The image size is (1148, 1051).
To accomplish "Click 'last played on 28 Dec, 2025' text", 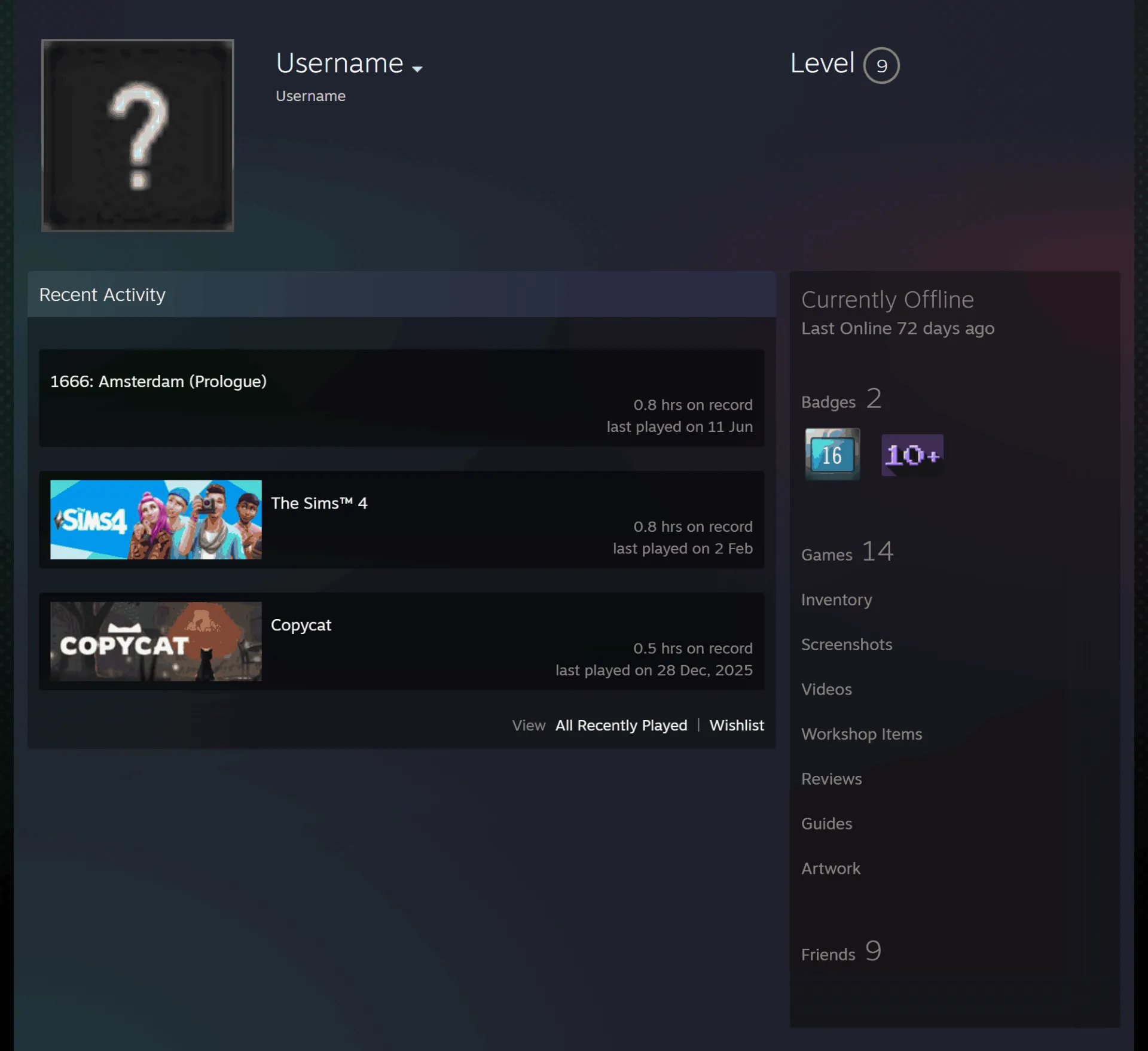I will (x=654, y=671).
